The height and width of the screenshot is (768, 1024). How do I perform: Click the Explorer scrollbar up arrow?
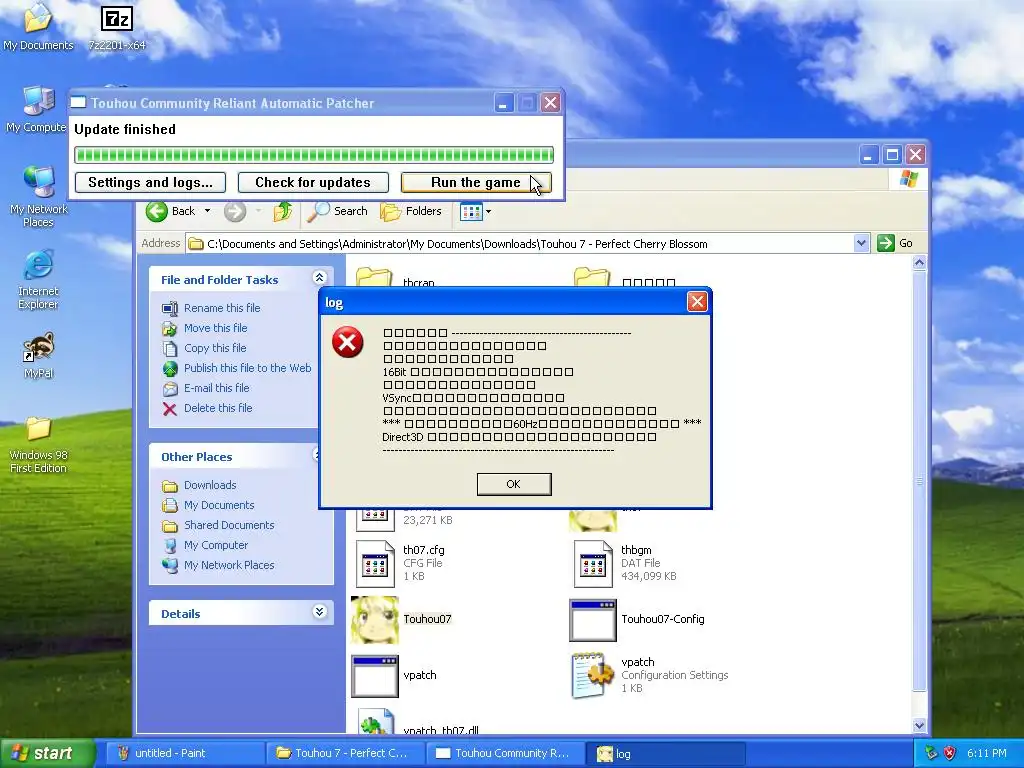click(919, 263)
